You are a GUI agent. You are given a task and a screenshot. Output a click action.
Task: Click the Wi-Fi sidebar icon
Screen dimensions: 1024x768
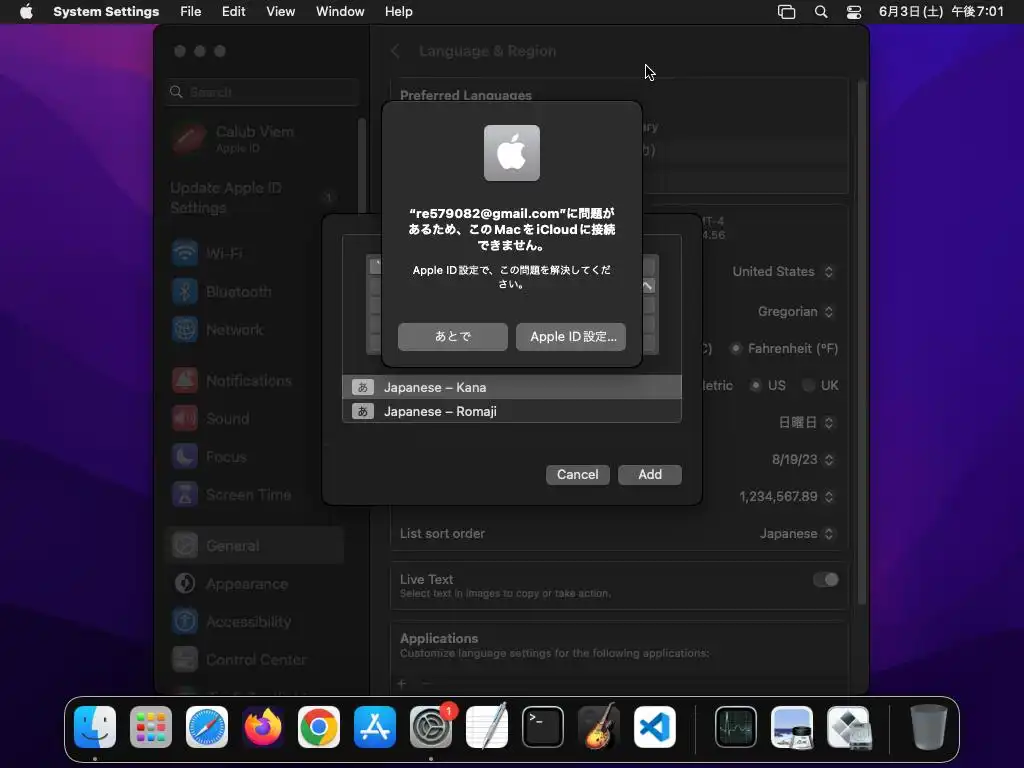(x=185, y=253)
